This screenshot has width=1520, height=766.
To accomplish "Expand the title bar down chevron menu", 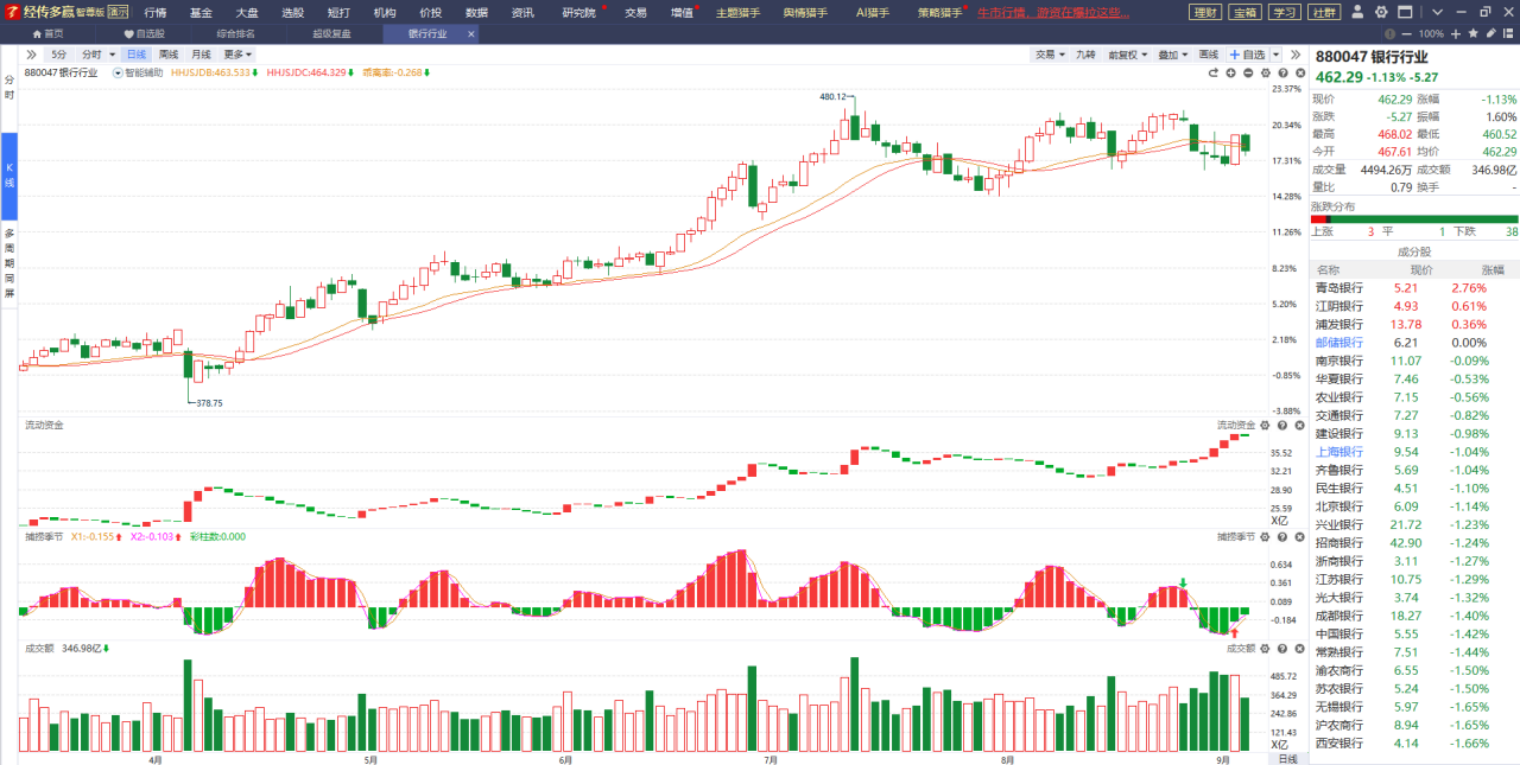I will [1437, 12].
